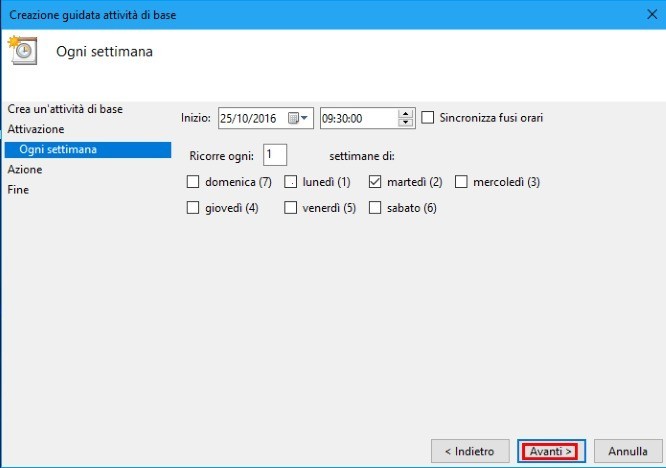The image size is (666, 468).
Task: Open the start date calendar picker
Action: pos(299,118)
